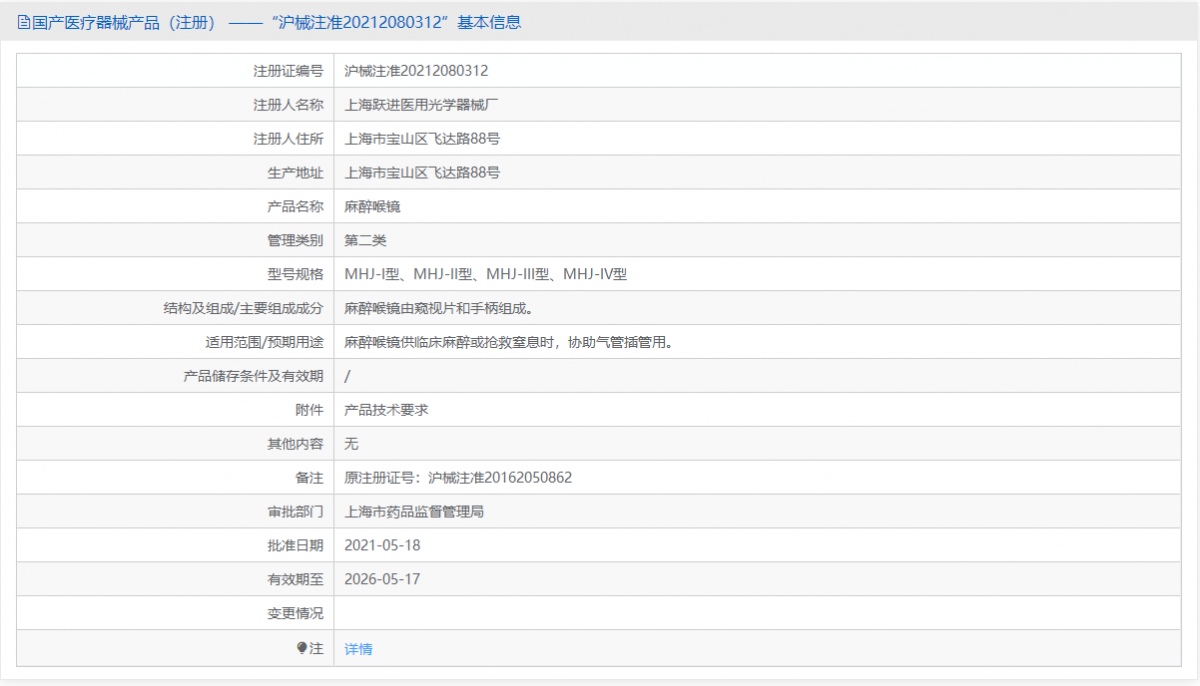Click the management category value 第二类

pyautogui.click(x=365, y=240)
